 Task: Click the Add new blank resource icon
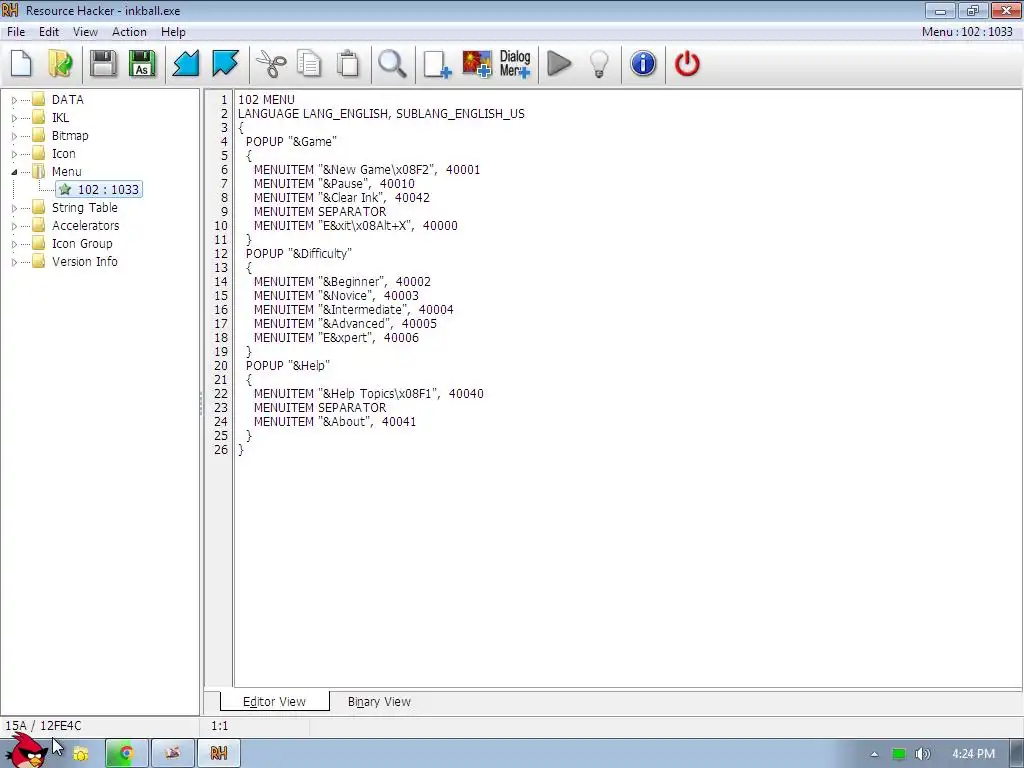[437, 64]
